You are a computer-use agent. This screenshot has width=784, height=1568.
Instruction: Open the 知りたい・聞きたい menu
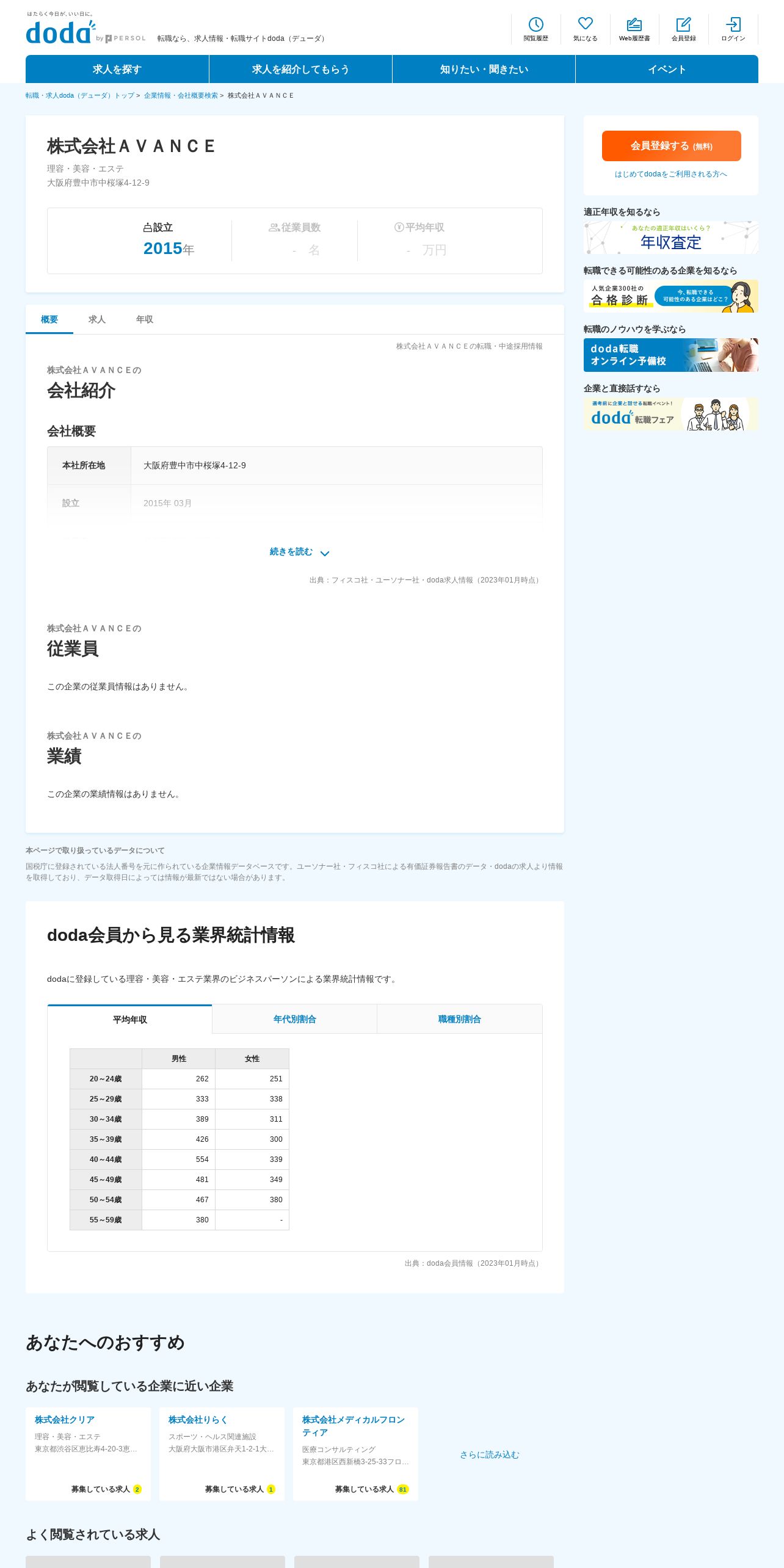484,69
